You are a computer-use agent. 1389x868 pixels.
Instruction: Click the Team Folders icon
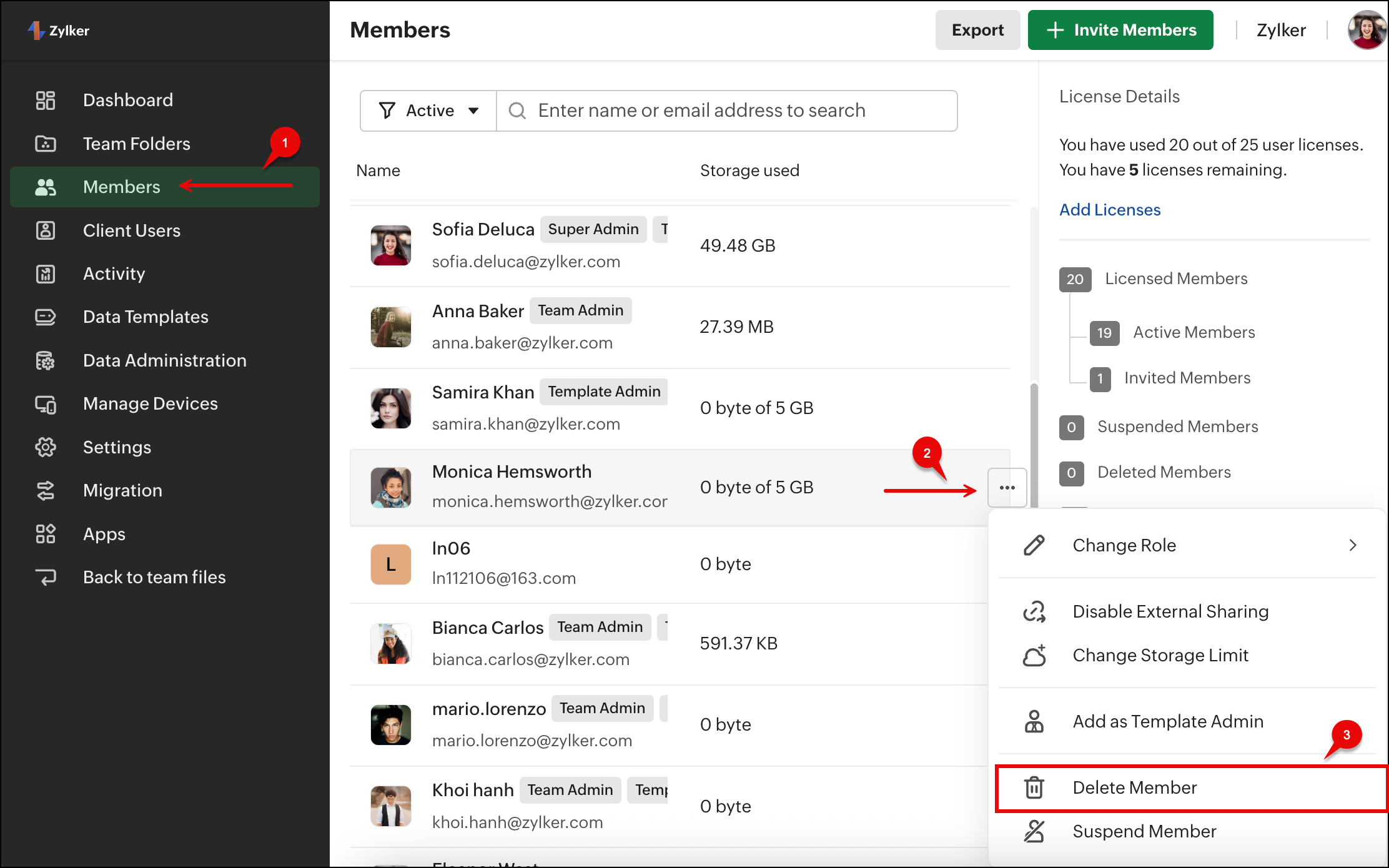[x=45, y=144]
